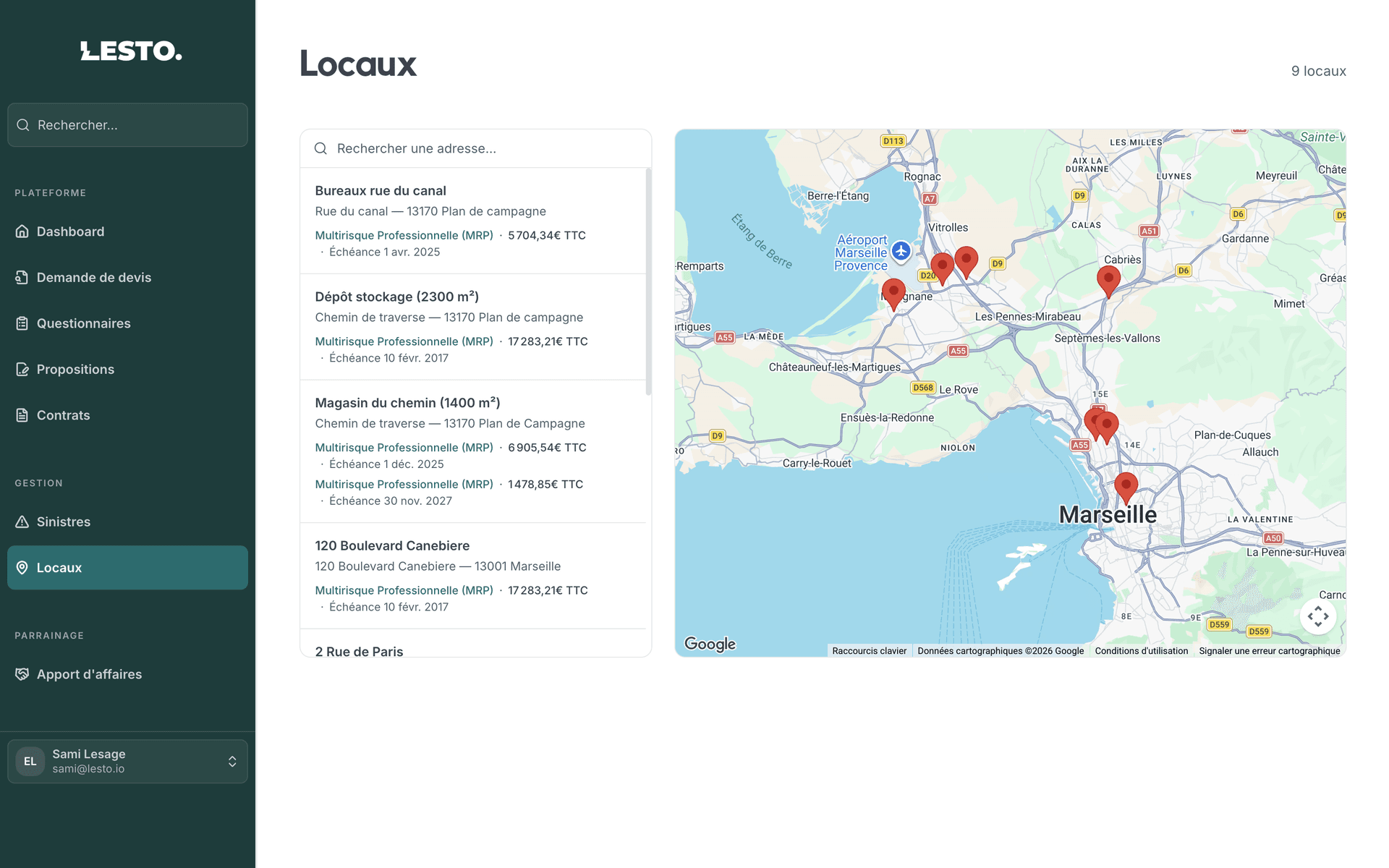Open Demande de devis menu item
The height and width of the screenshot is (868, 1389).
coord(127,277)
